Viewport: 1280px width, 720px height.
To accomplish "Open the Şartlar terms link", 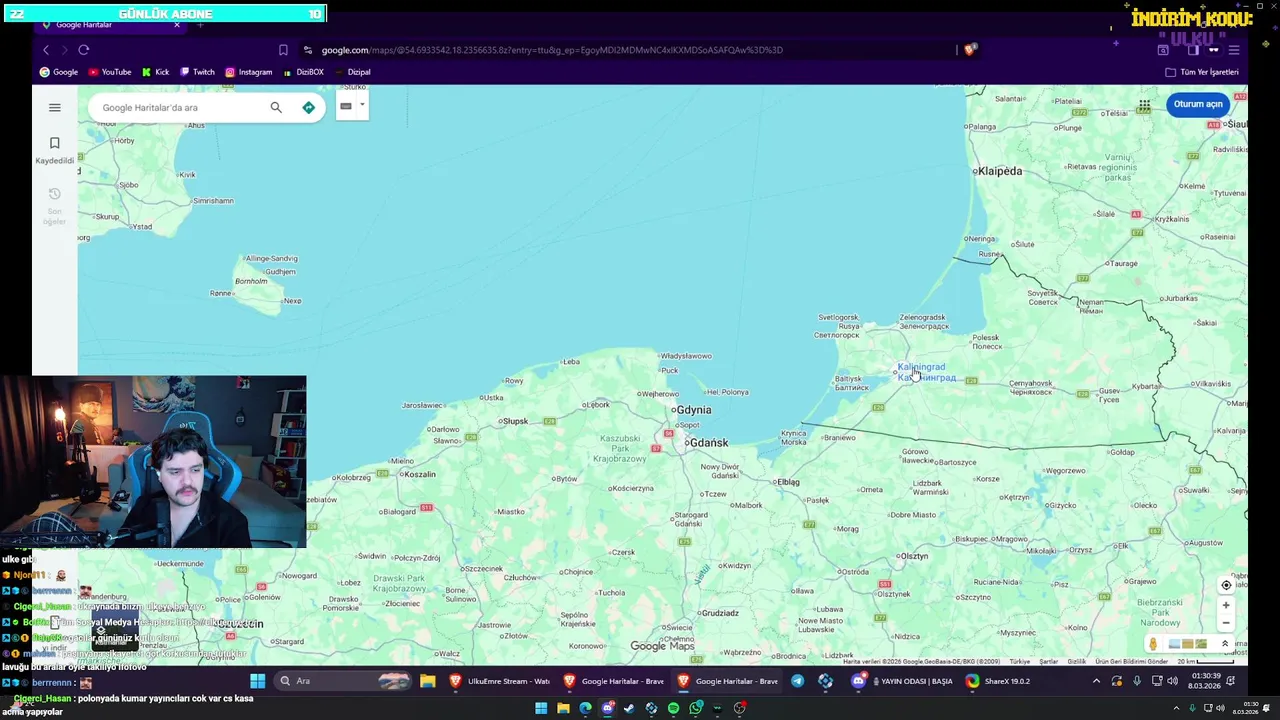I will tap(1049, 661).
